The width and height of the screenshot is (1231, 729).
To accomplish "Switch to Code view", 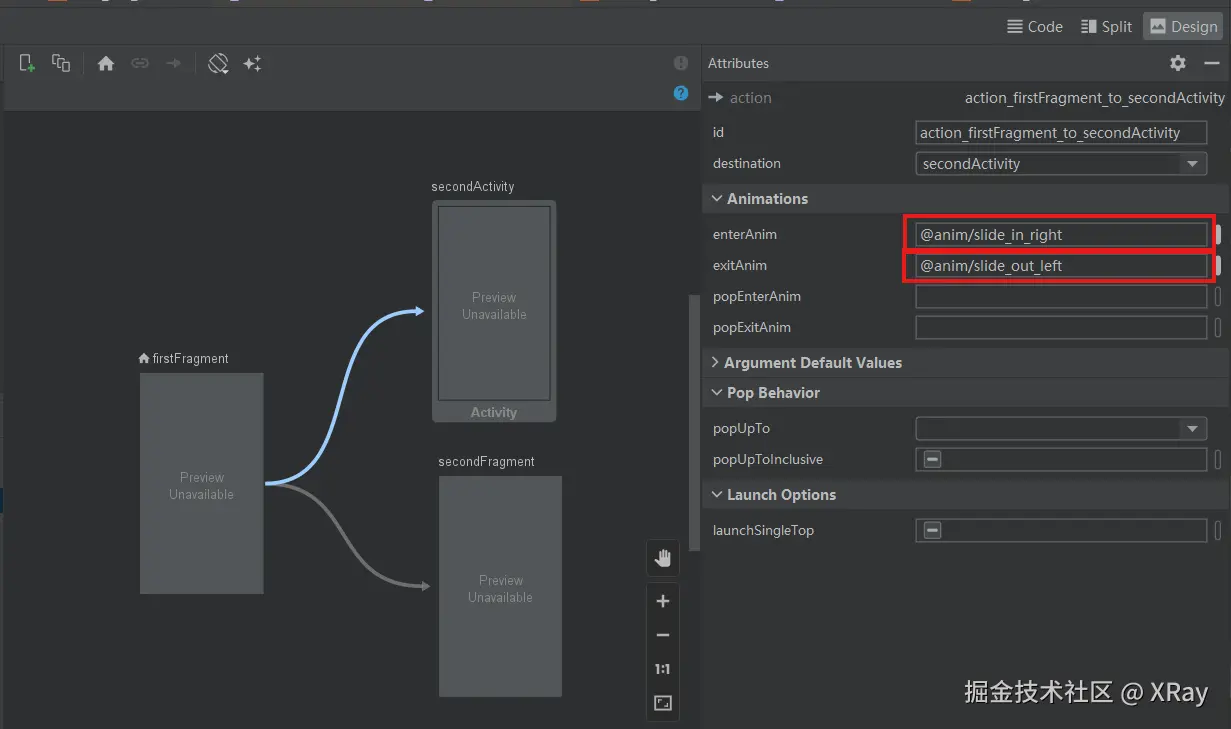I will pyautogui.click(x=1035, y=26).
